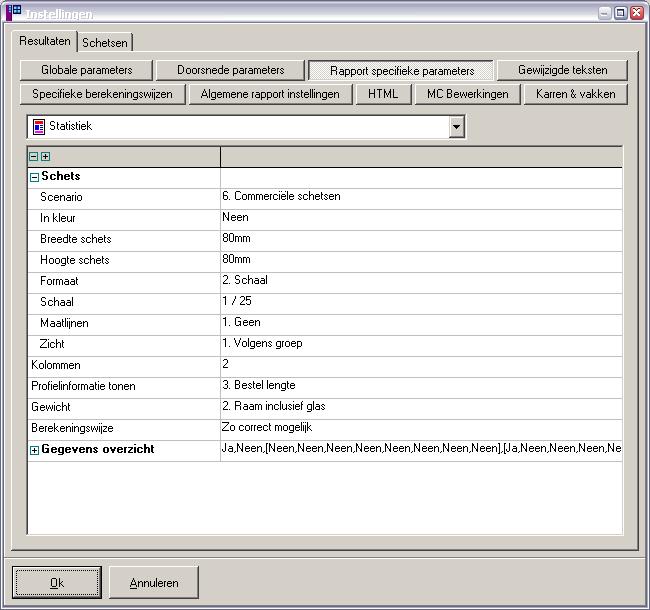Open Algemene rapport instellingen
The width and height of the screenshot is (650, 610).
coord(270,94)
